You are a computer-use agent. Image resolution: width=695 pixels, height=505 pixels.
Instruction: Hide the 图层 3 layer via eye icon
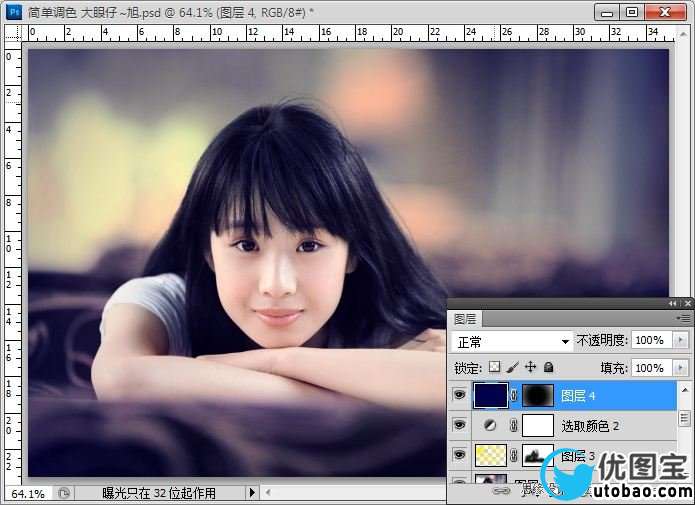(x=460, y=454)
